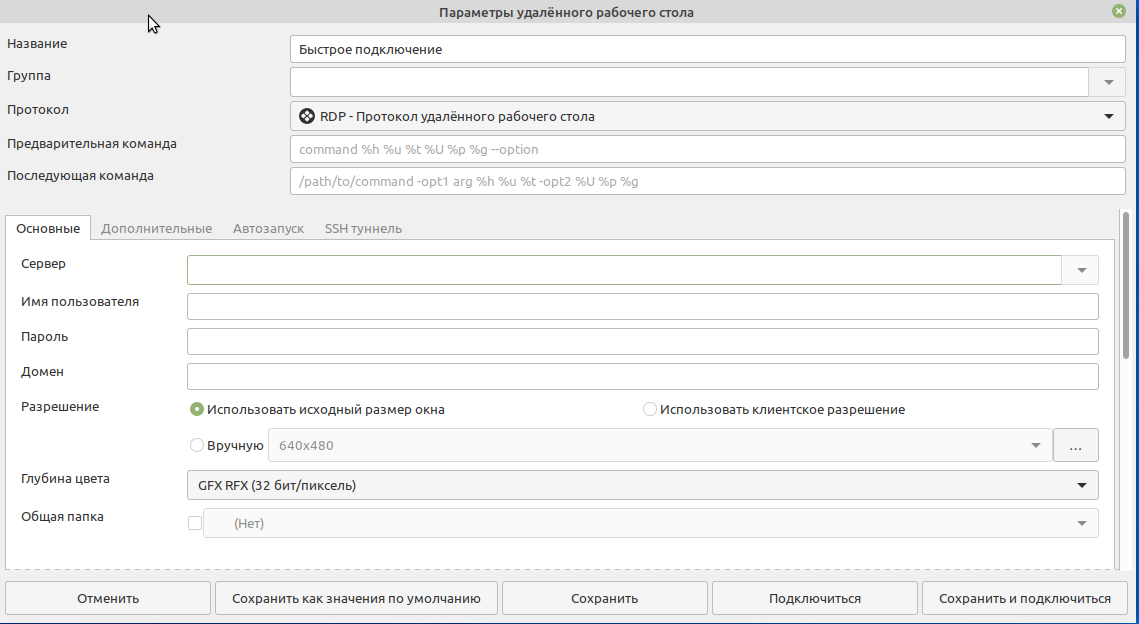
Task: Switch to the Автозапуск tab
Action: pyautogui.click(x=268, y=227)
